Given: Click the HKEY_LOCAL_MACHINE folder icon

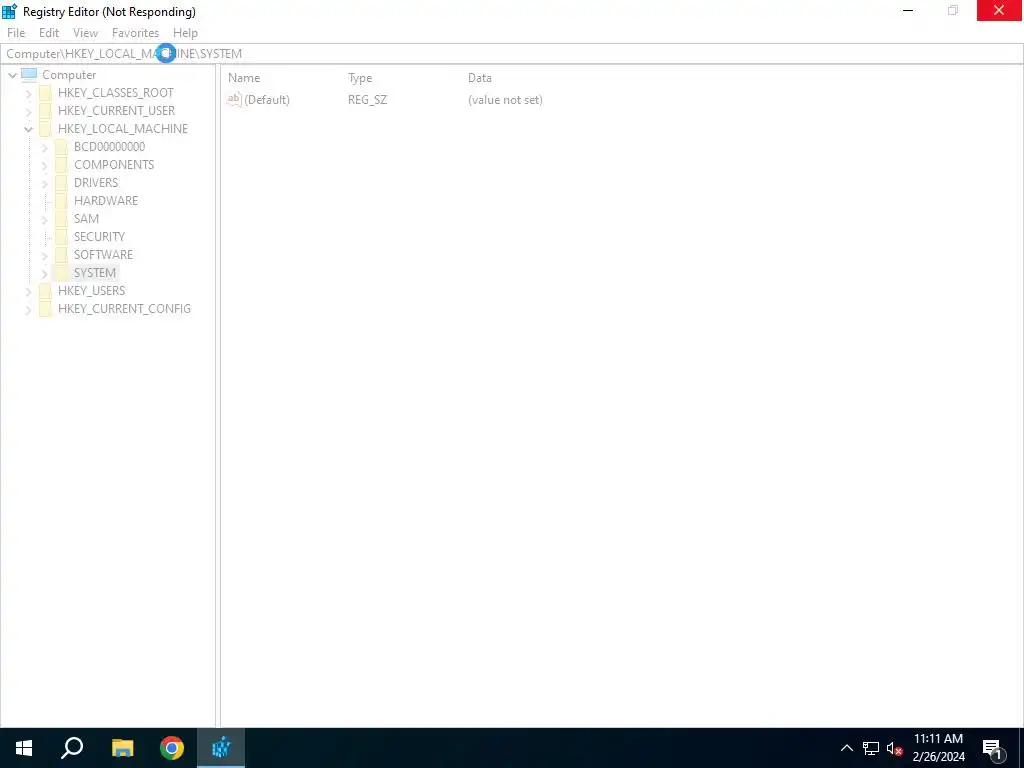Looking at the screenshot, I should coord(45,129).
